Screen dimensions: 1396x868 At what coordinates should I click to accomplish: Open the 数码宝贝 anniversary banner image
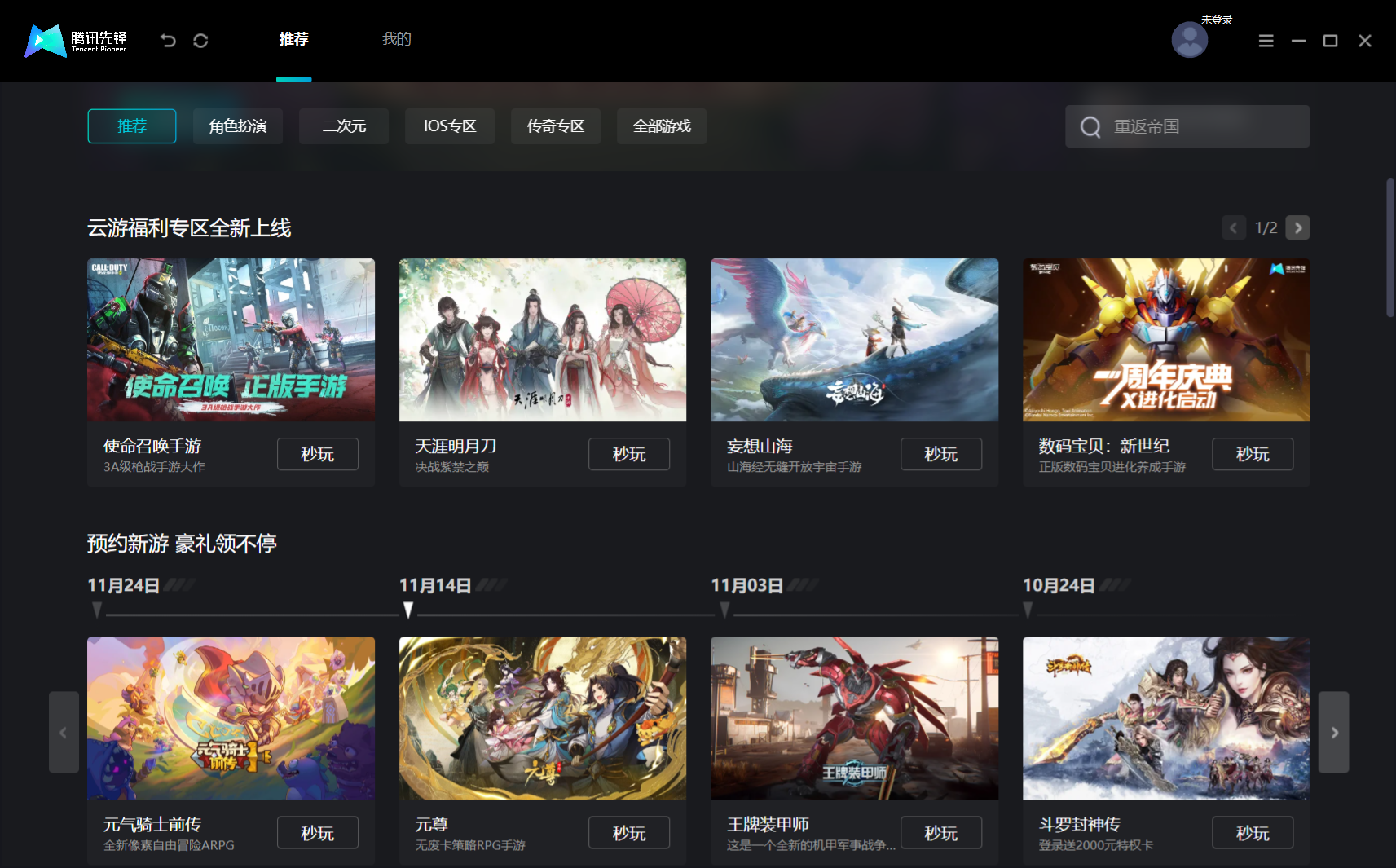point(1166,340)
